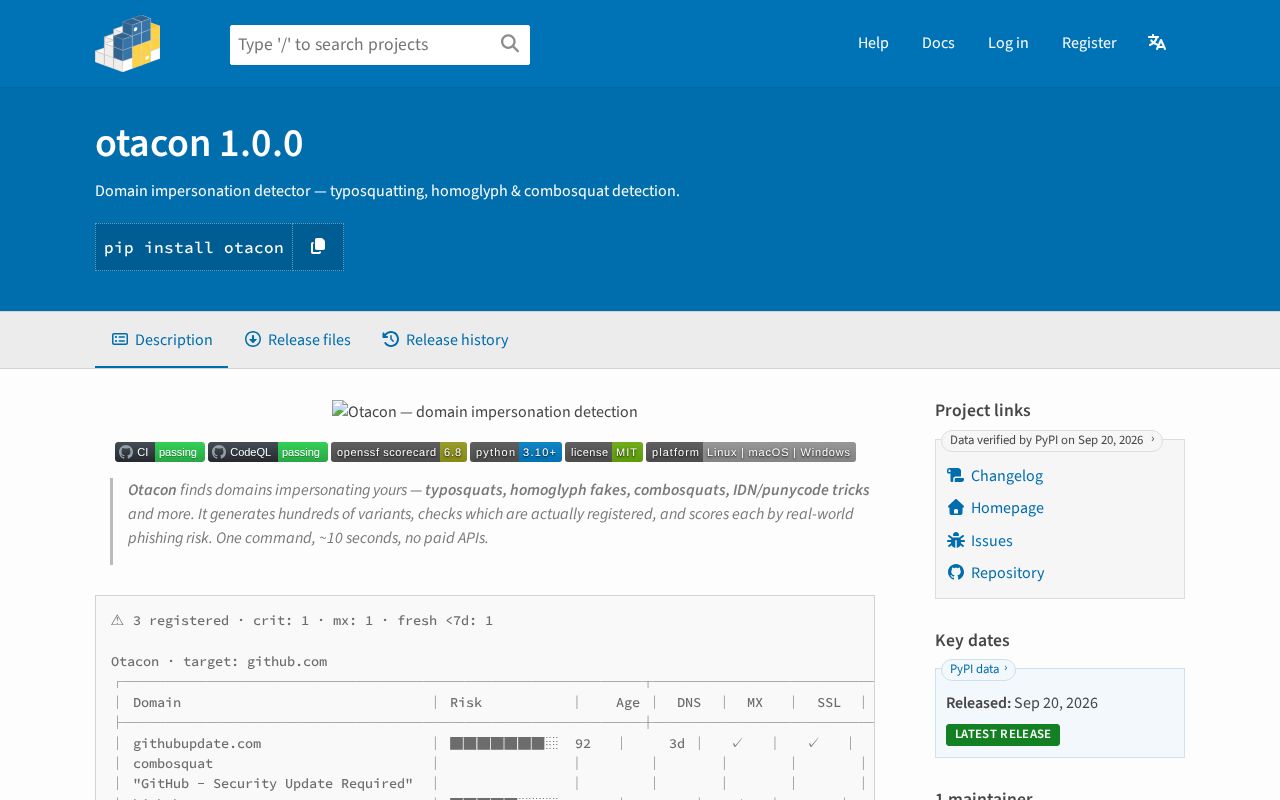Click the Log in link
Screen dimensions: 1280x800
[x=1008, y=43]
